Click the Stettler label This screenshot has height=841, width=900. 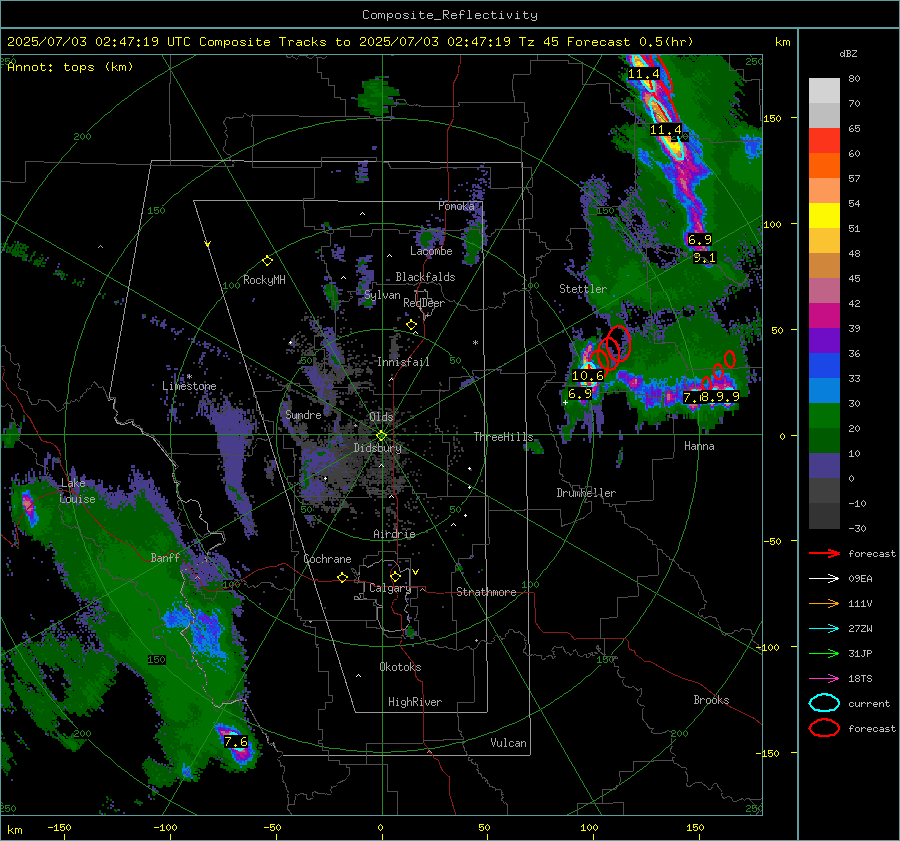pos(583,289)
